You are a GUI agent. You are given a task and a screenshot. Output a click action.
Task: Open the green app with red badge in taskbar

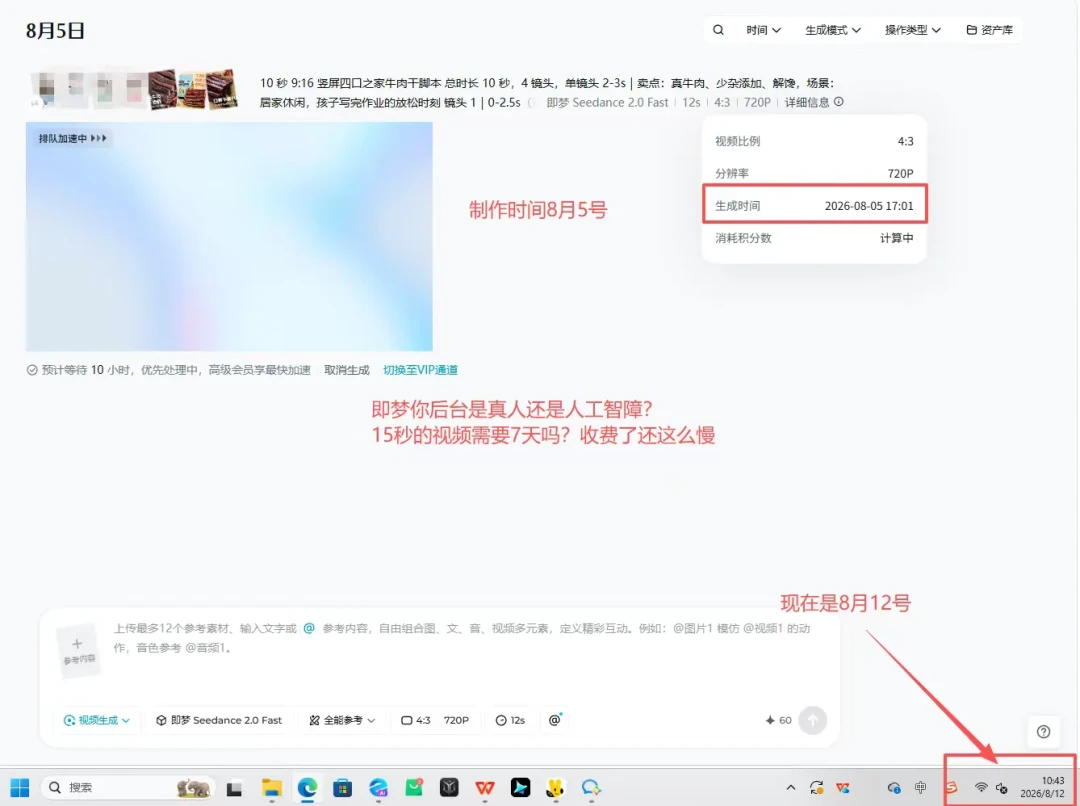click(414, 787)
